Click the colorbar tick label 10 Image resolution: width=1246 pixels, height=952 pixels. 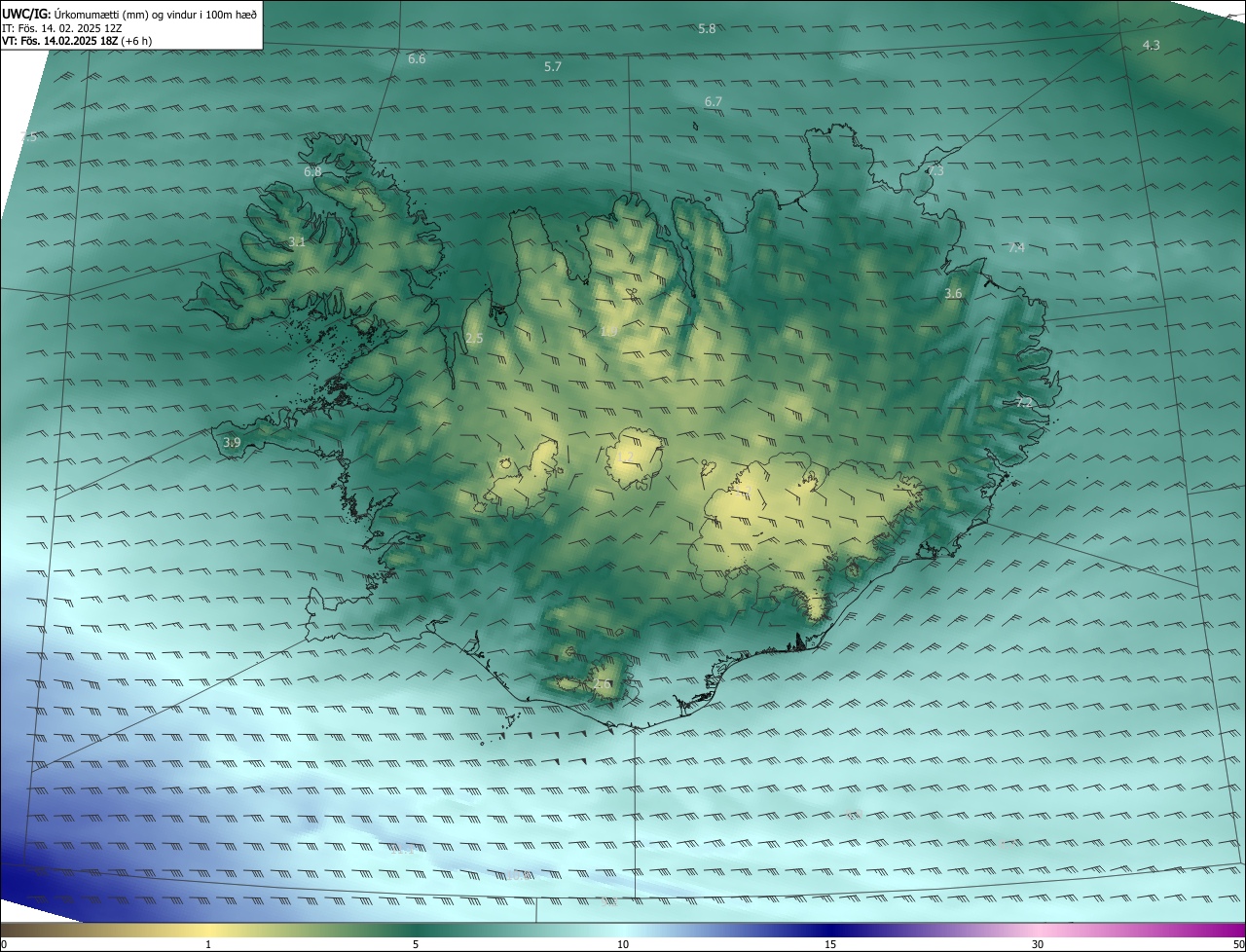[623, 945]
